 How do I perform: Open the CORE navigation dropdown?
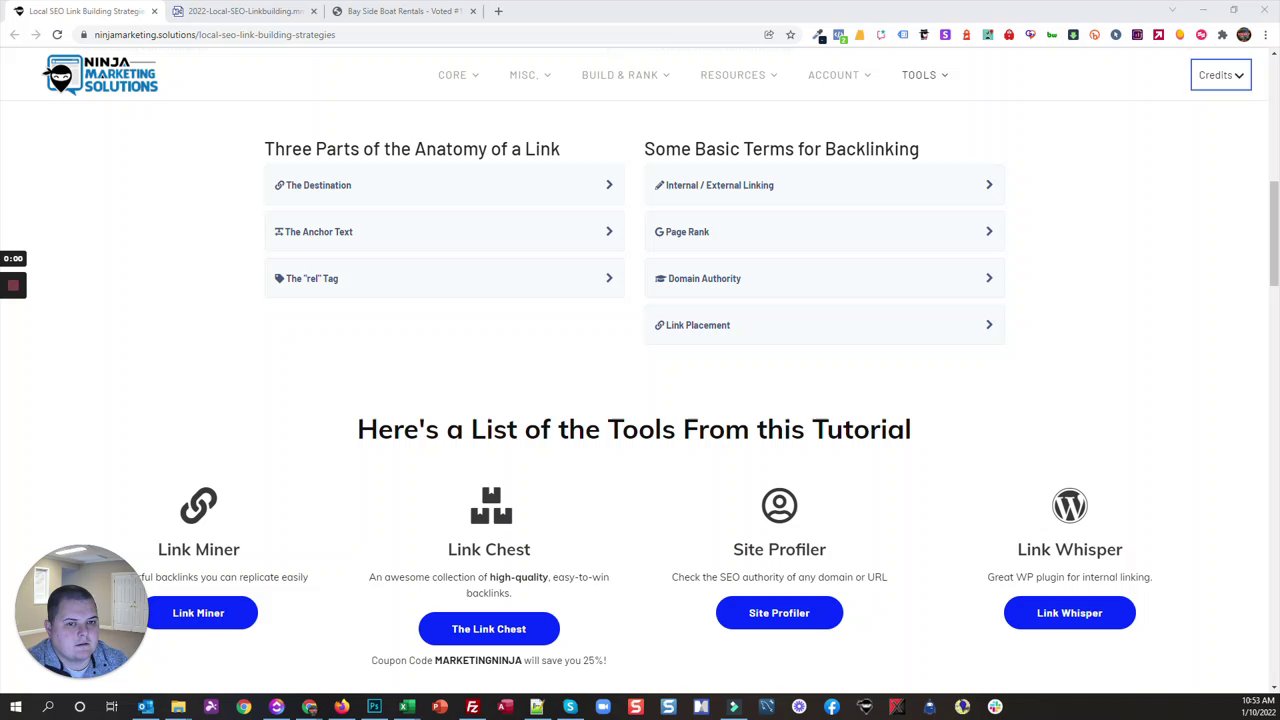point(458,75)
